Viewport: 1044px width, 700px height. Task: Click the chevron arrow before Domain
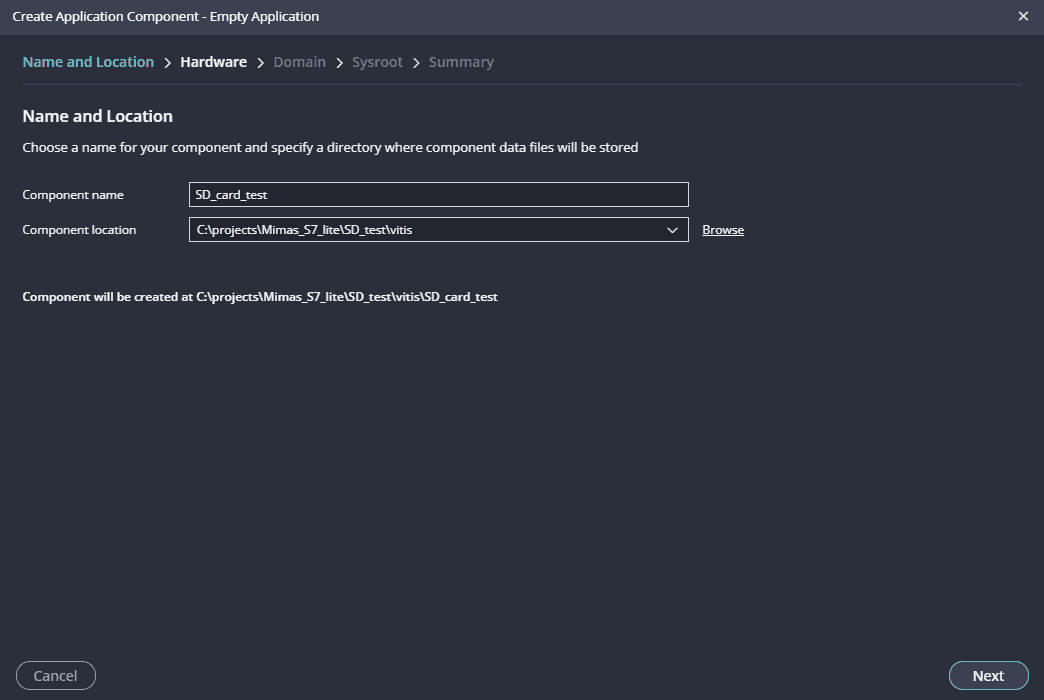pos(260,63)
